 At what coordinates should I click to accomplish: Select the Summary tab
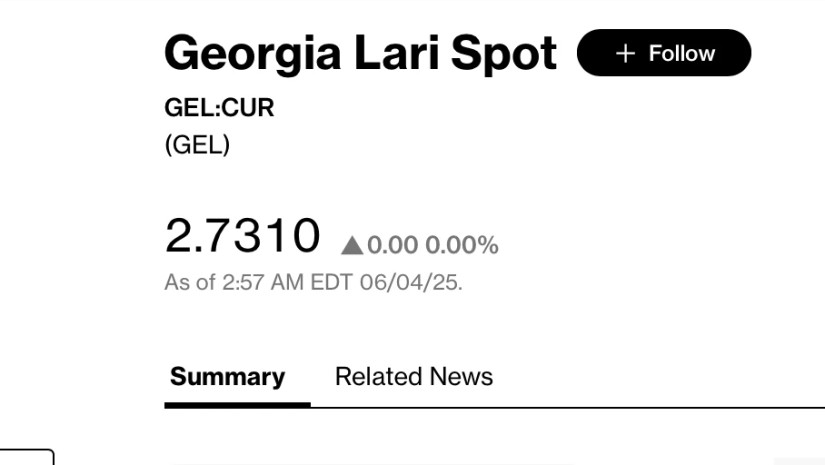227,377
